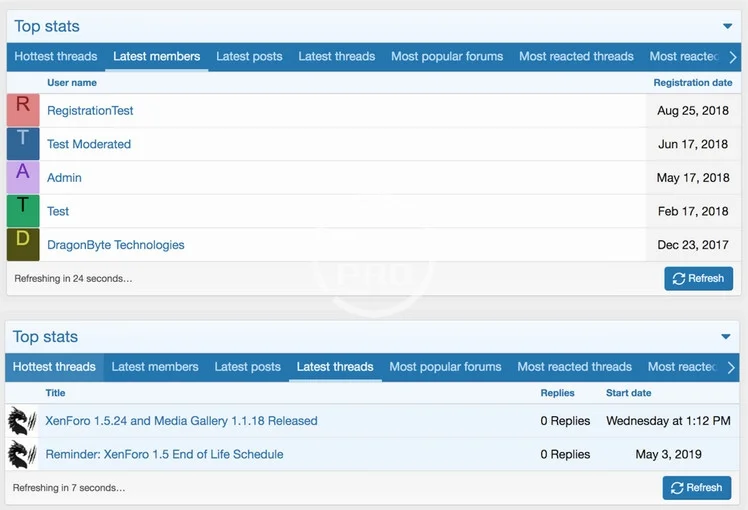
Task: Collapse the upper Top stats widget
Action: click(x=727, y=27)
